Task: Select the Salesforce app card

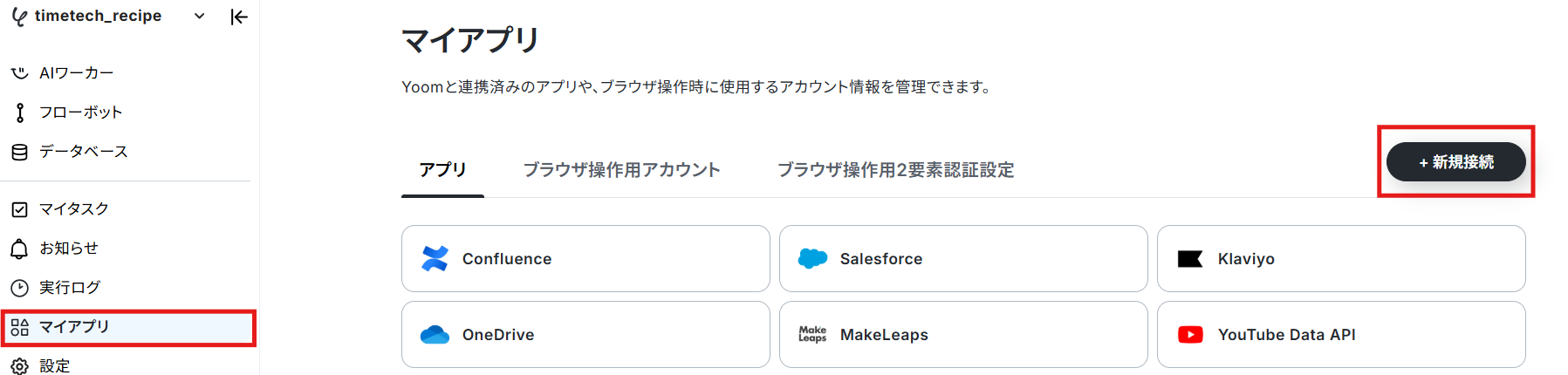Action: pos(963,259)
